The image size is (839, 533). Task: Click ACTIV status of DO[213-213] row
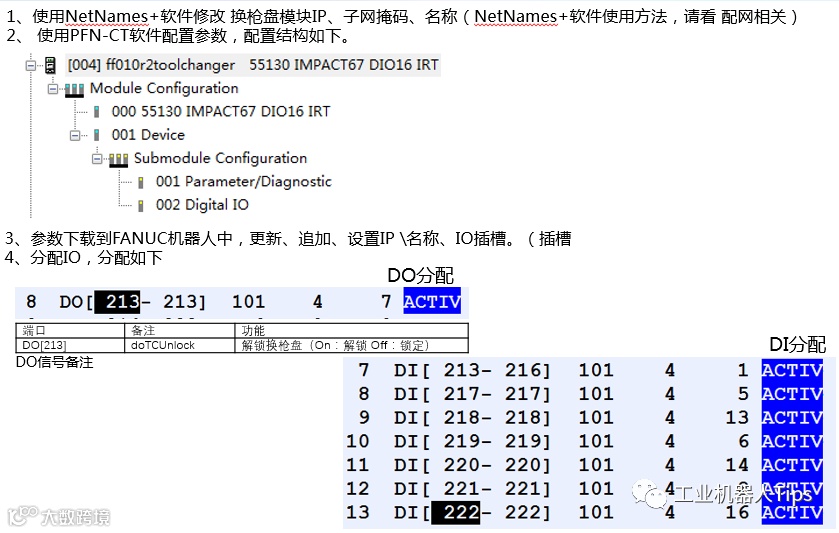[432, 301]
